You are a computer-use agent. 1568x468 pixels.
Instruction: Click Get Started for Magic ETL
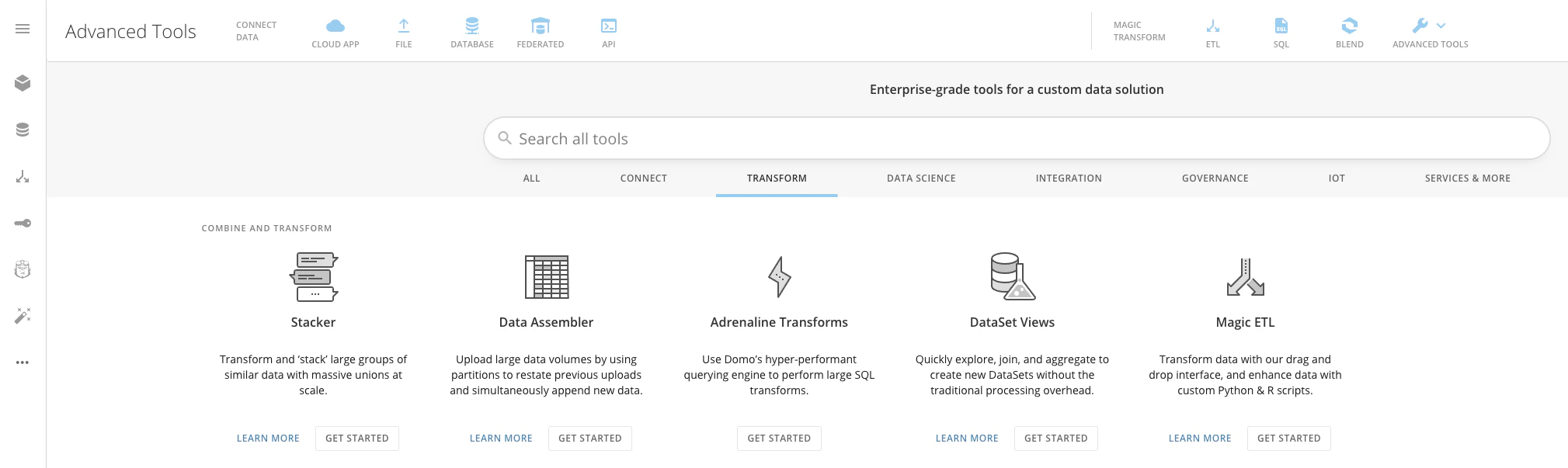point(1289,439)
